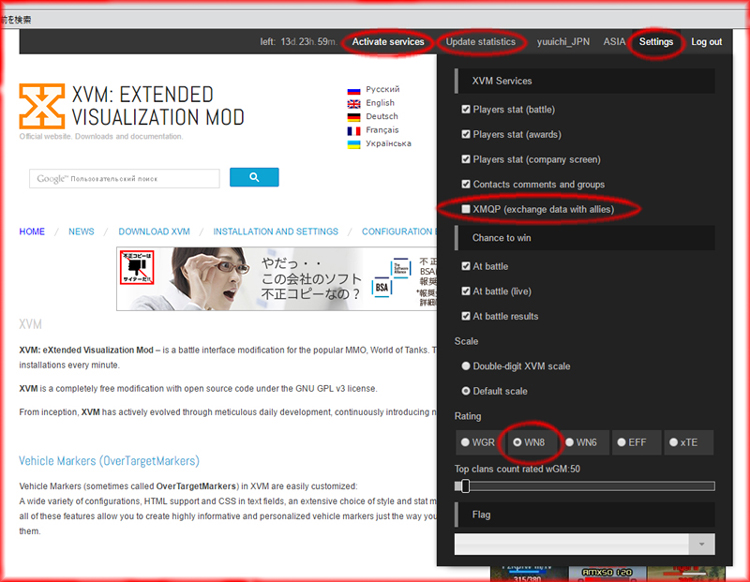Open the Flag dropdown list
The height and width of the screenshot is (582, 750).
(585, 544)
